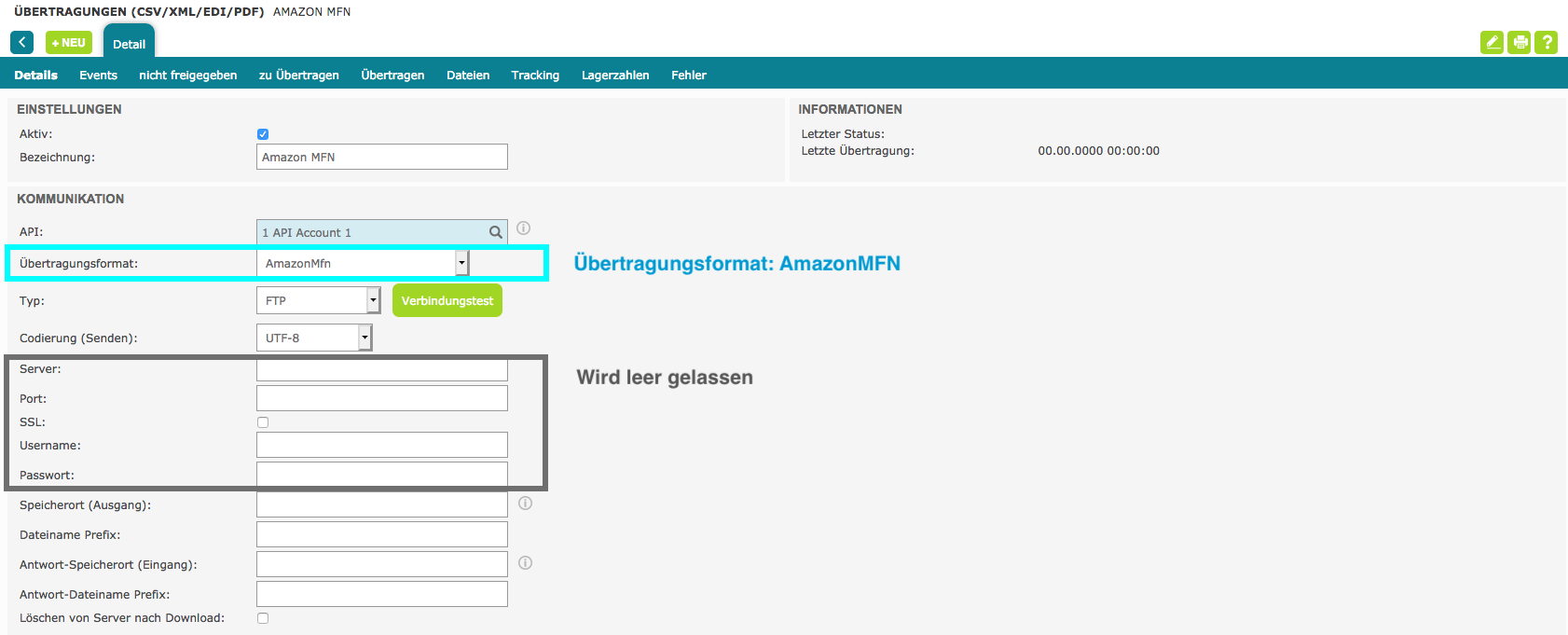Click info icon beside Speicherort (Ausgang)

(526, 504)
